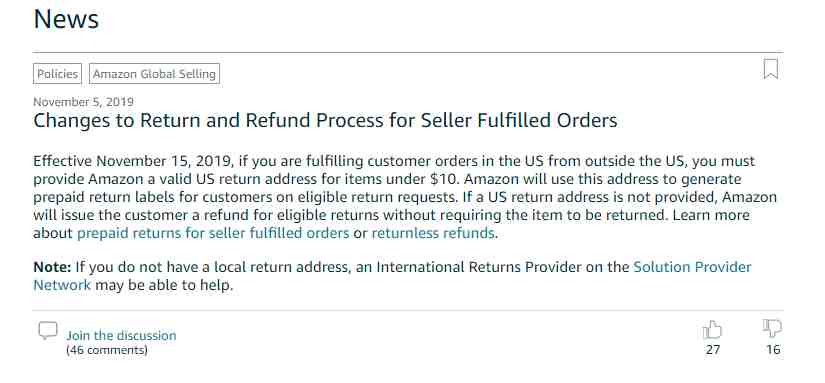Click the November 5, 2019 date
Image resolution: width=825 pixels, height=383 pixels.
83,102
